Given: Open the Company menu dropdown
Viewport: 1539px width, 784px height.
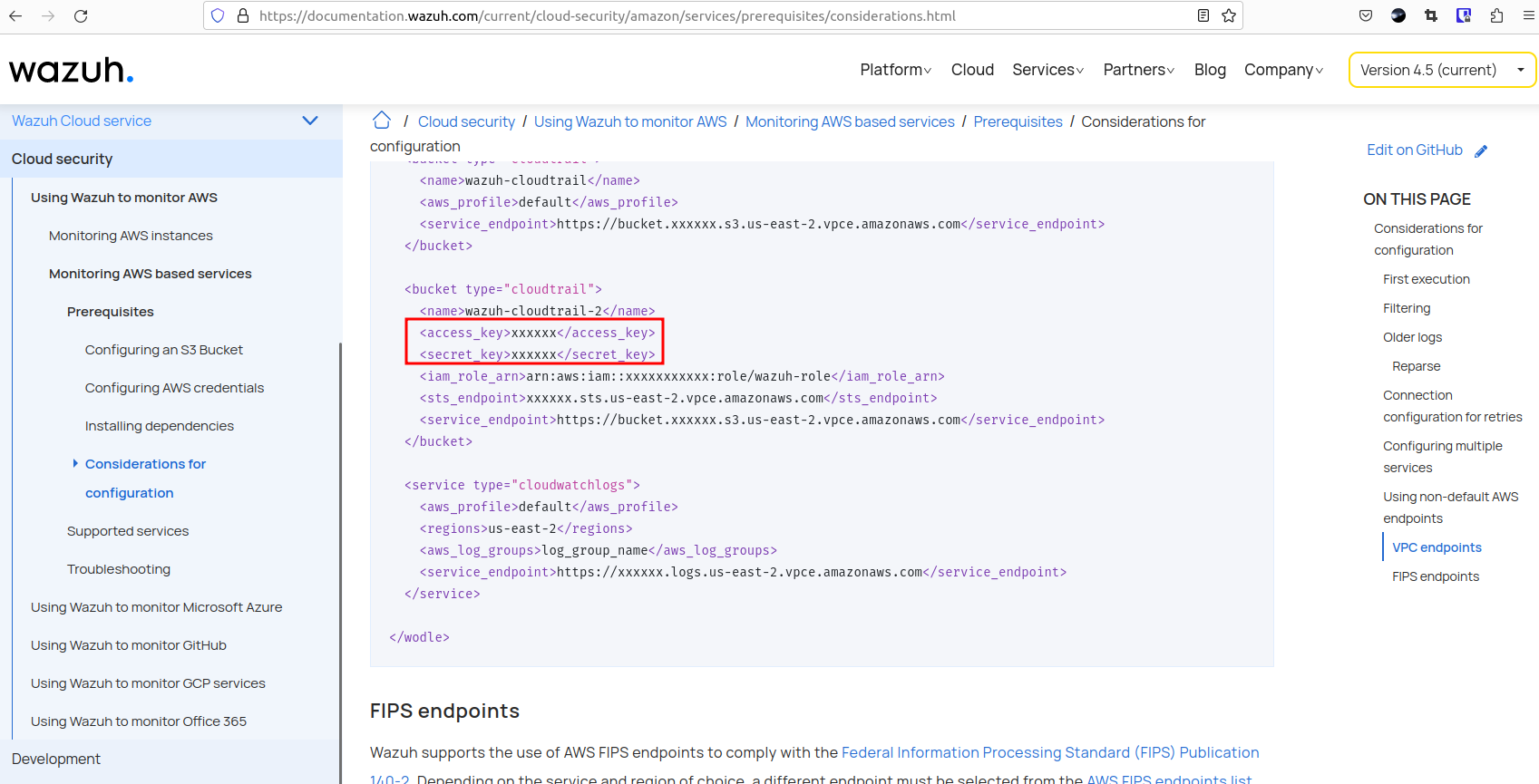Looking at the screenshot, I should 1283,70.
